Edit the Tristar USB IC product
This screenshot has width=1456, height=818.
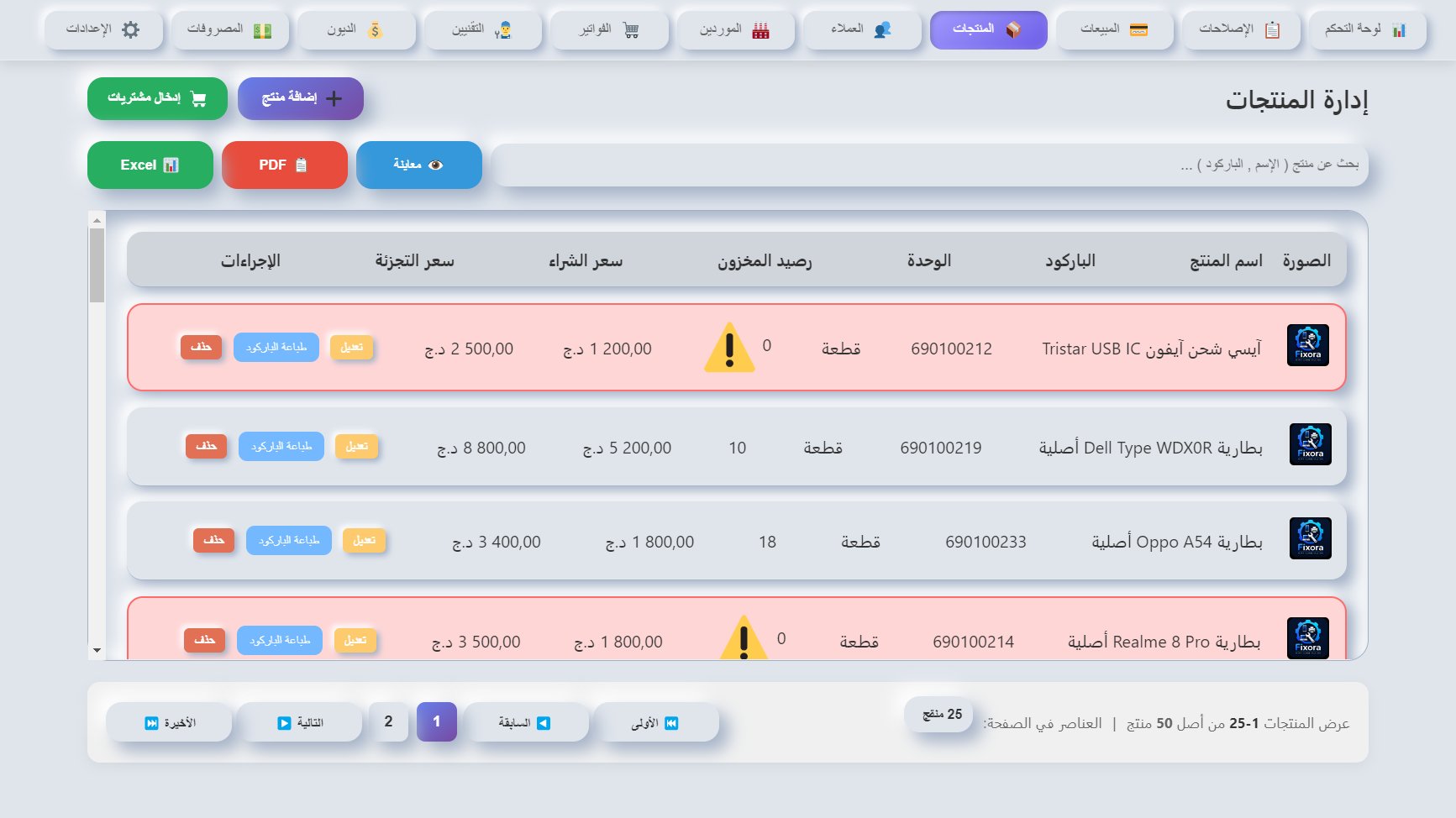click(x=352, y=347)
